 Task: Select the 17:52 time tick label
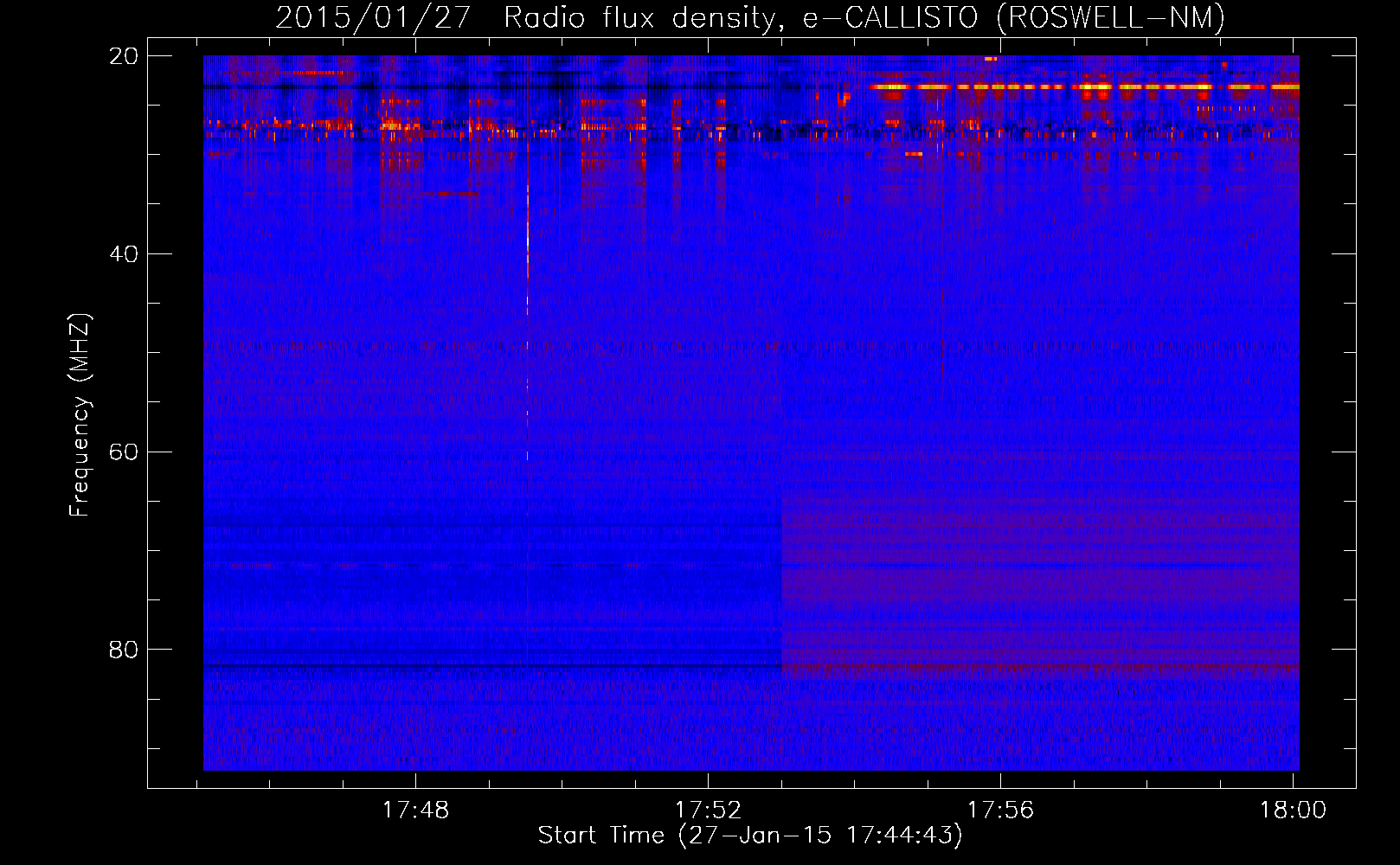click(709, 811)
